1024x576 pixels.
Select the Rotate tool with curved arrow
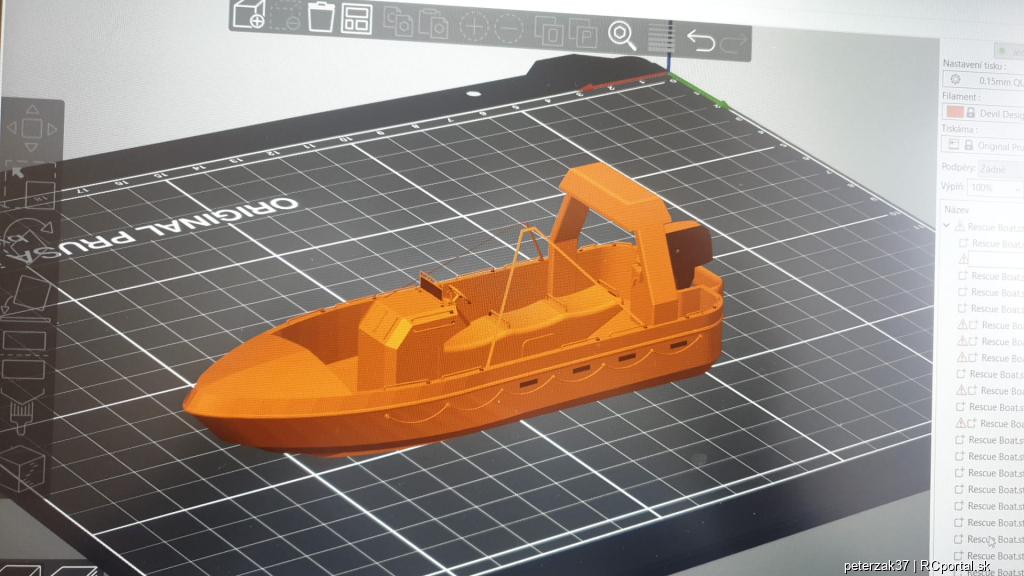tap(27, 238)
